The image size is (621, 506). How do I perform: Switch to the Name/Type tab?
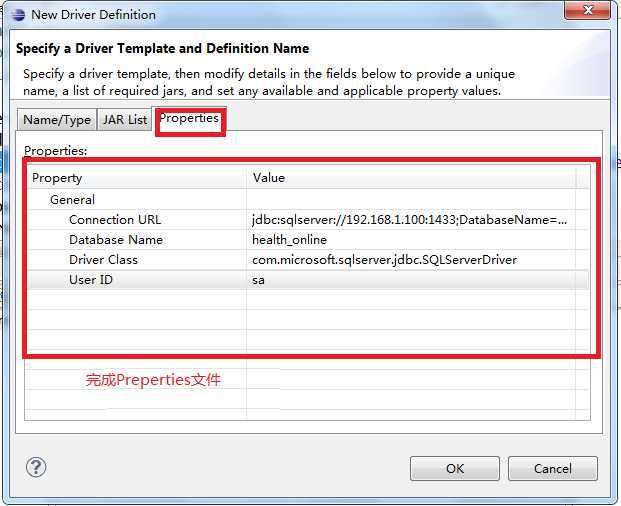(57, 120)
